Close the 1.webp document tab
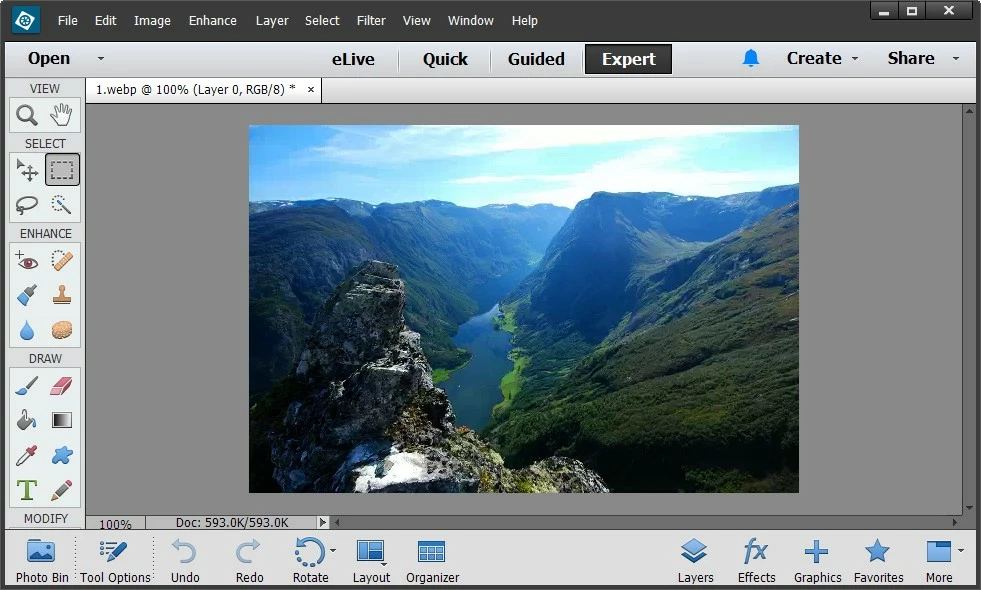This screenshot has height=590, width=981. [x=310, y=89]
